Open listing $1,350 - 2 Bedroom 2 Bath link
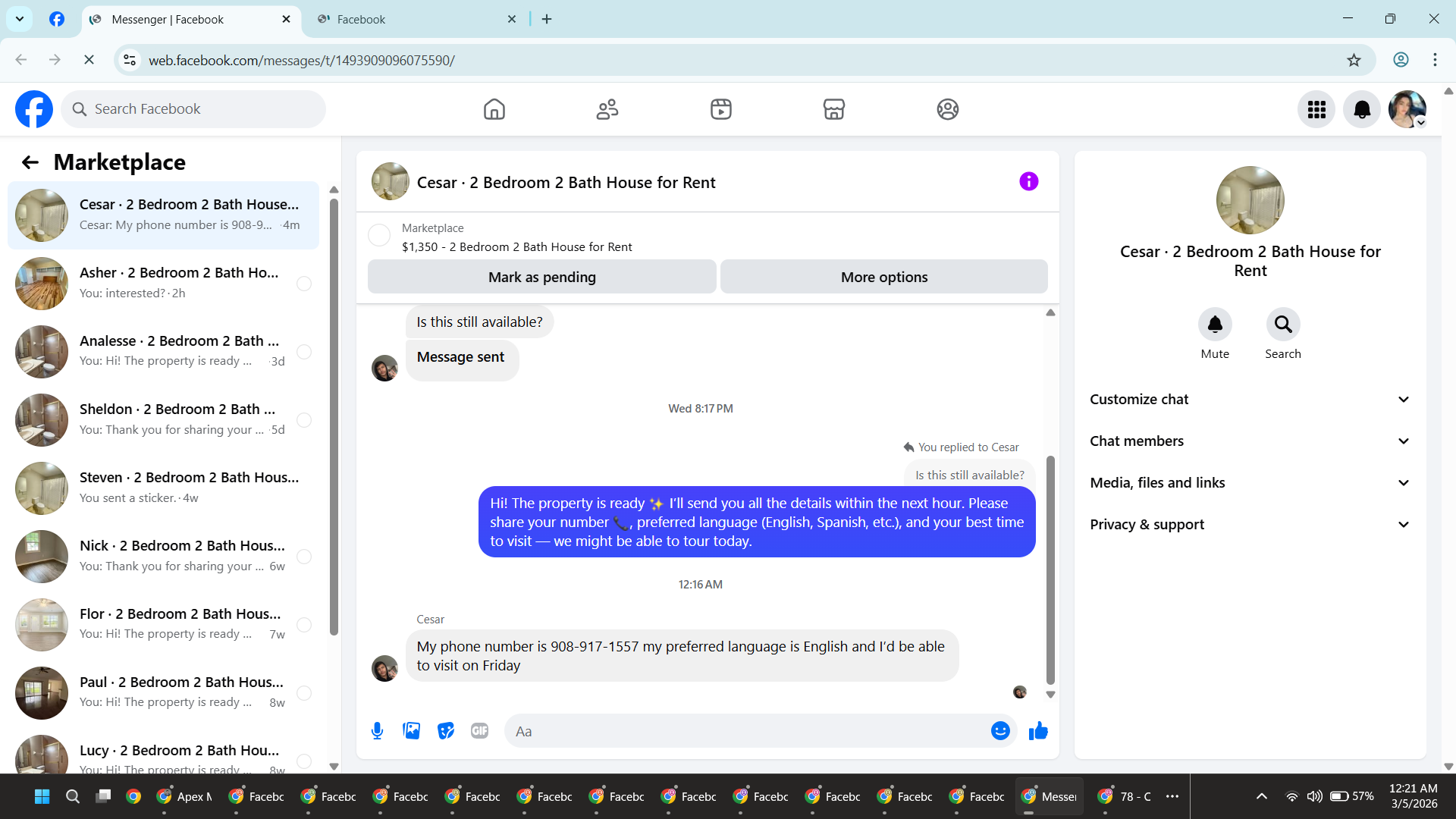 click(517, 247)
